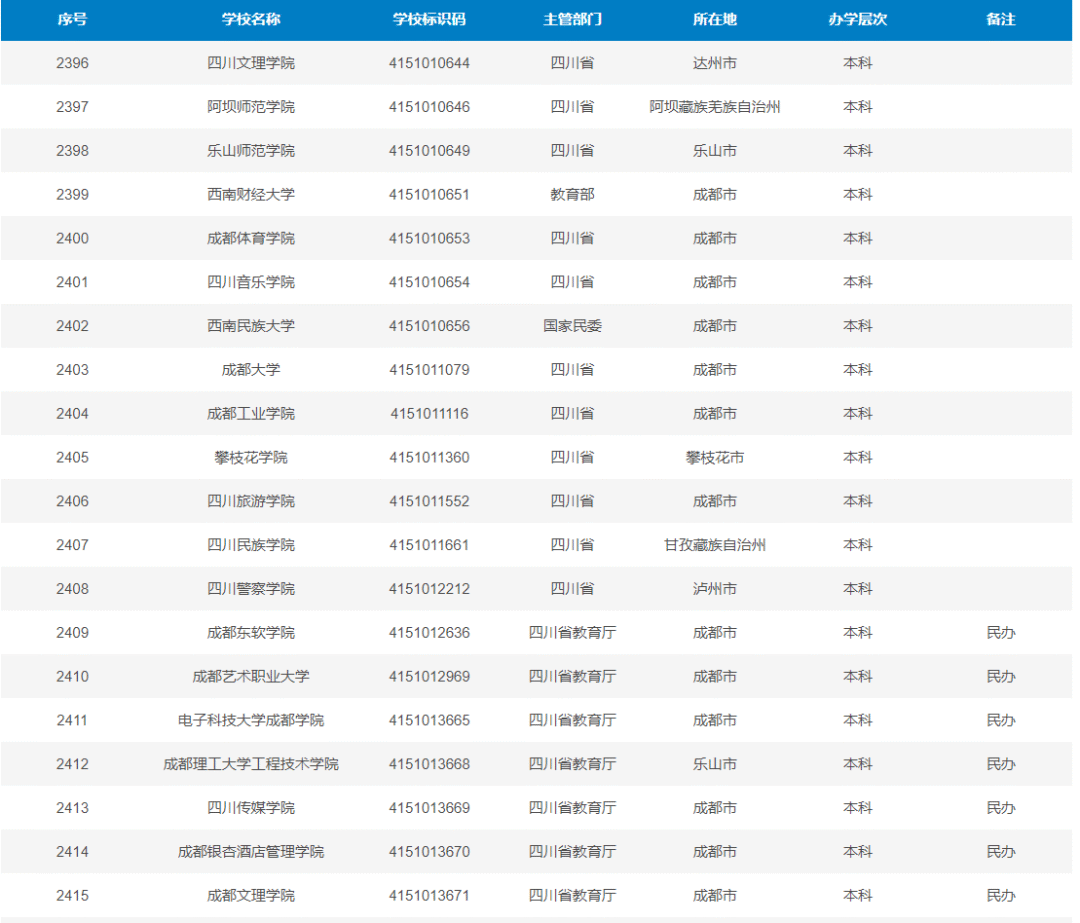Select school name 攀枝花学院

[x=251, y=457]
